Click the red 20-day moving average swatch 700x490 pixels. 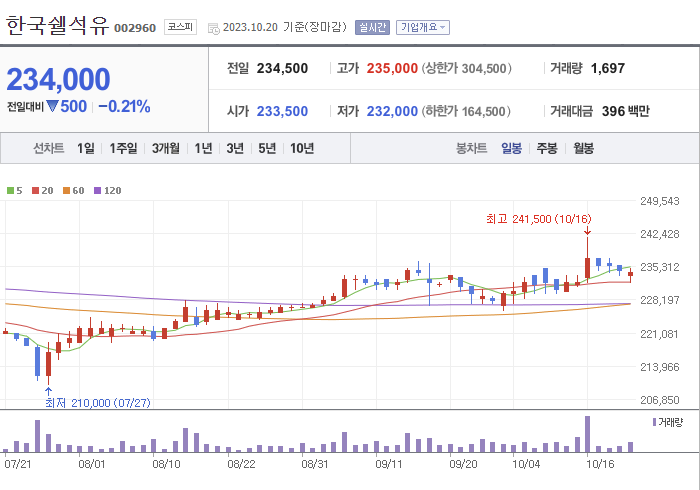coord(35,191)
